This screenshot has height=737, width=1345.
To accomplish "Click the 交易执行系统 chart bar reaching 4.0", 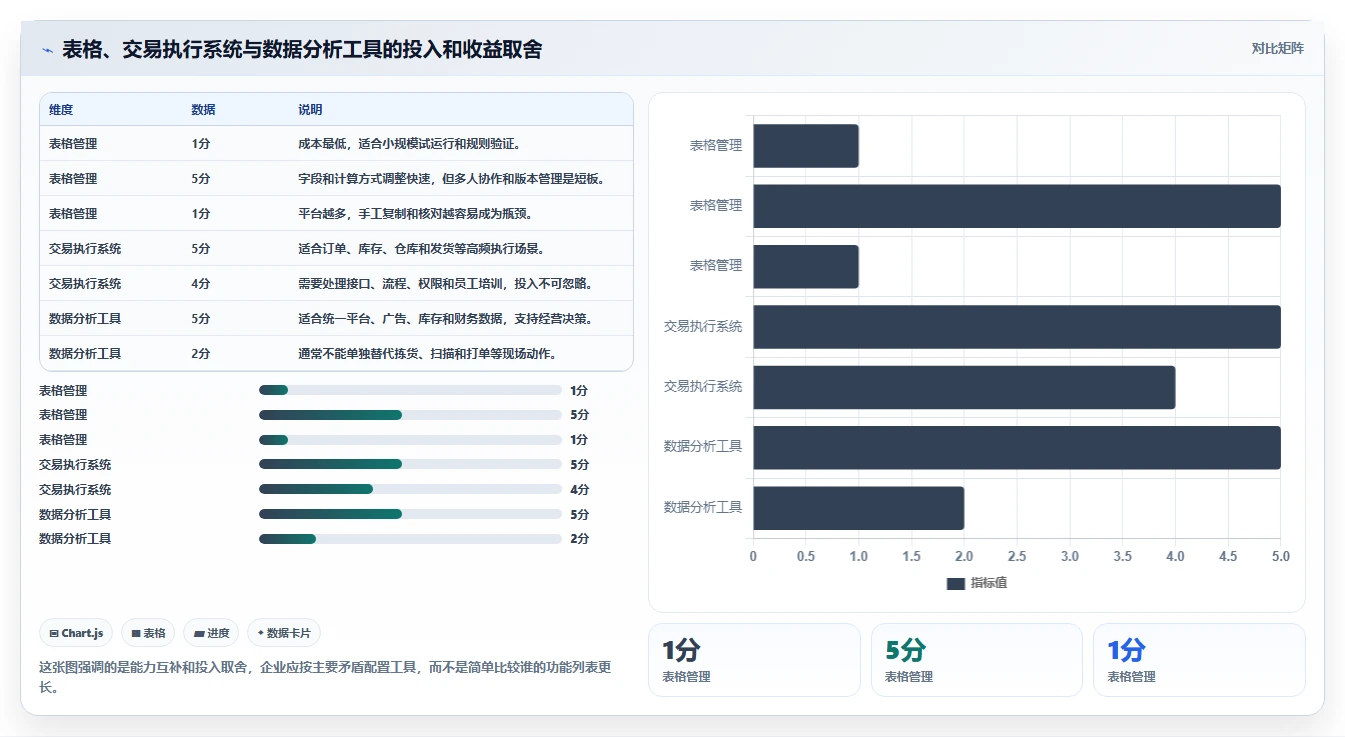I will click(x=964, y=387).
